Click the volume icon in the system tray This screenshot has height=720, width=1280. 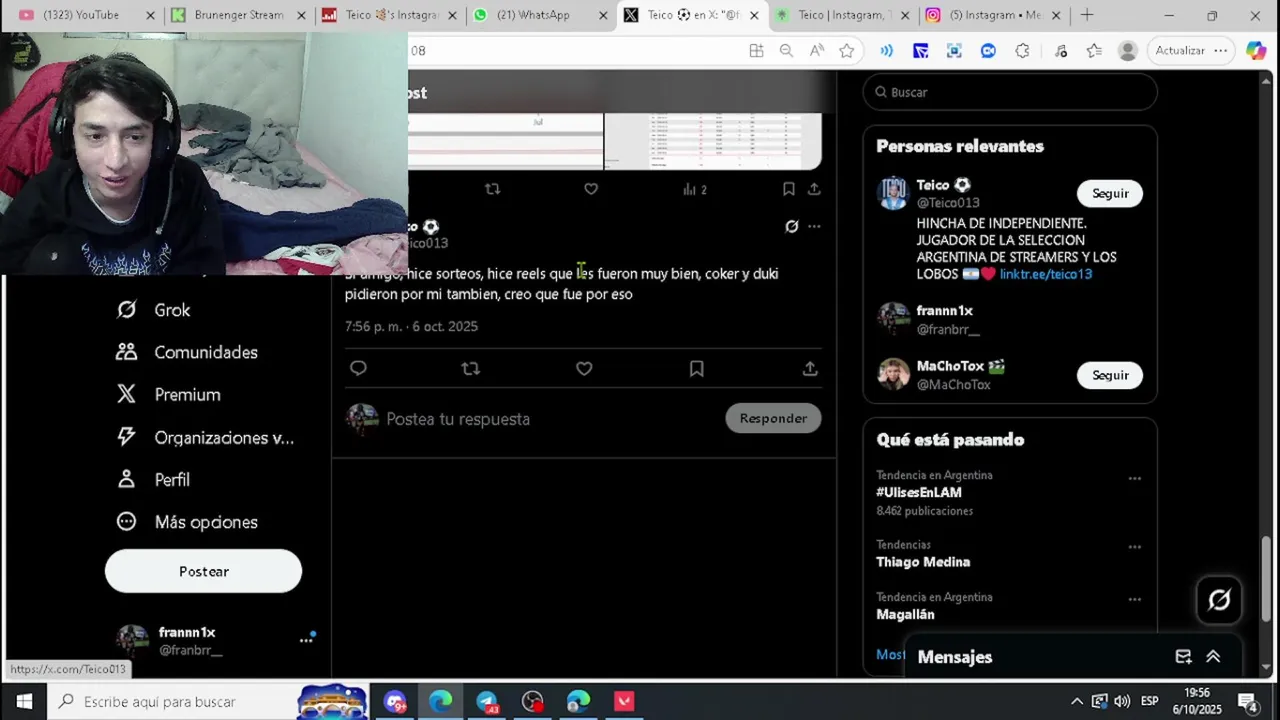1122,701
